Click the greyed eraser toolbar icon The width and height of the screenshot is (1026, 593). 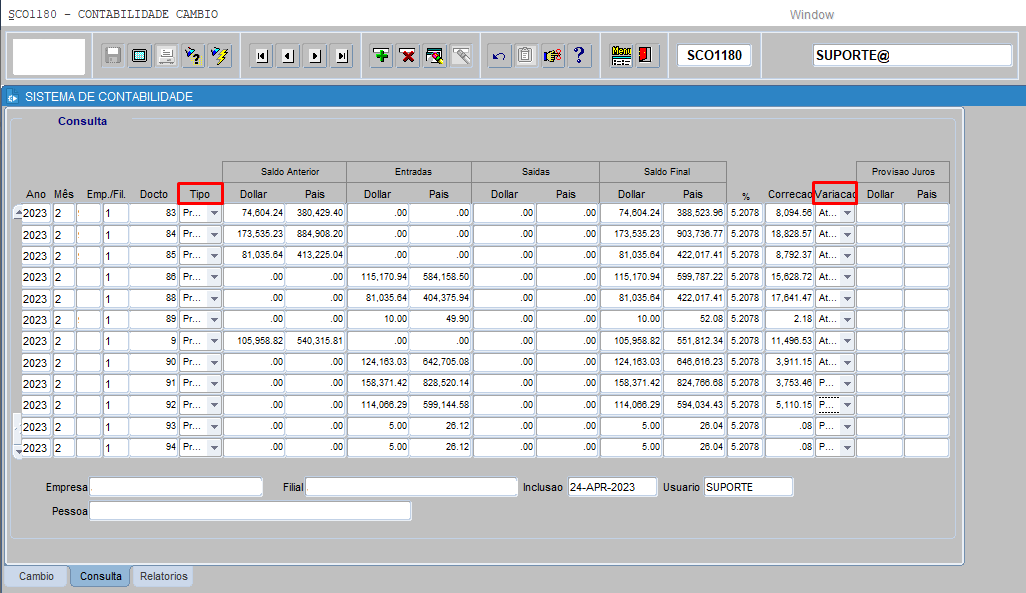[461, 56]
